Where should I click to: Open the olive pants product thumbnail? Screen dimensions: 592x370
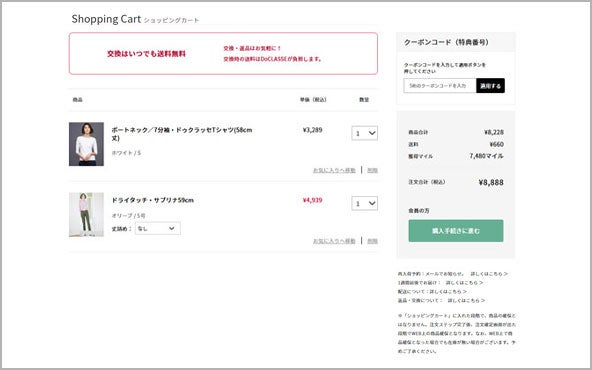pyautogui.click(x=86, y=214)
